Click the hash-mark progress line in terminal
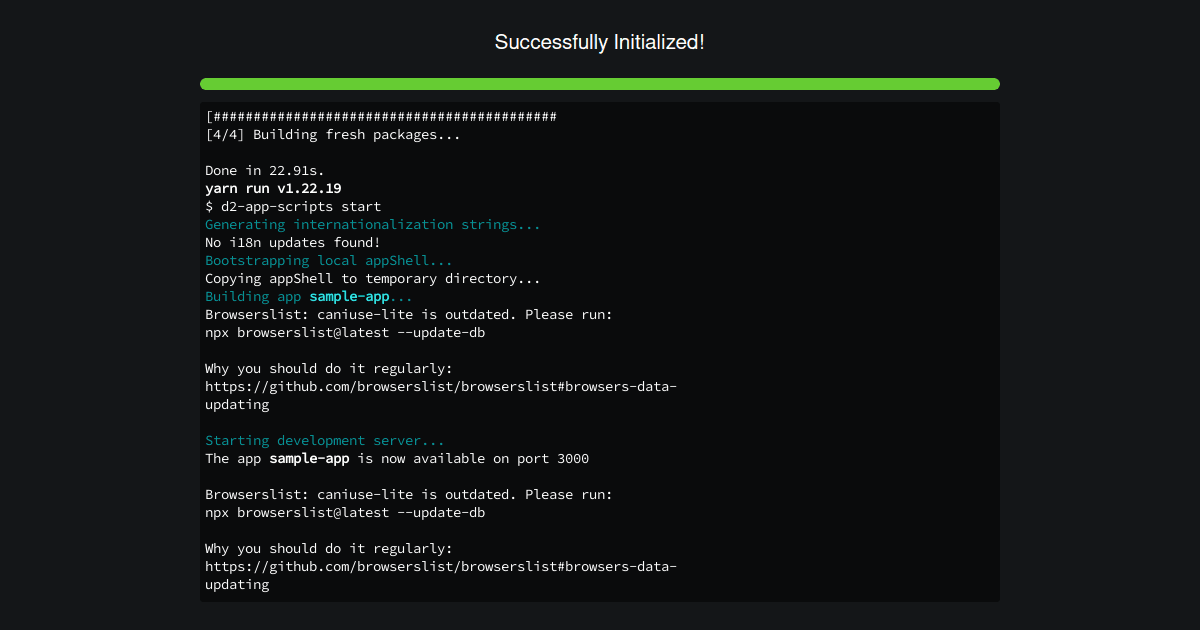The width and height of the screenshot is (1200, 630). click(381, 116)
